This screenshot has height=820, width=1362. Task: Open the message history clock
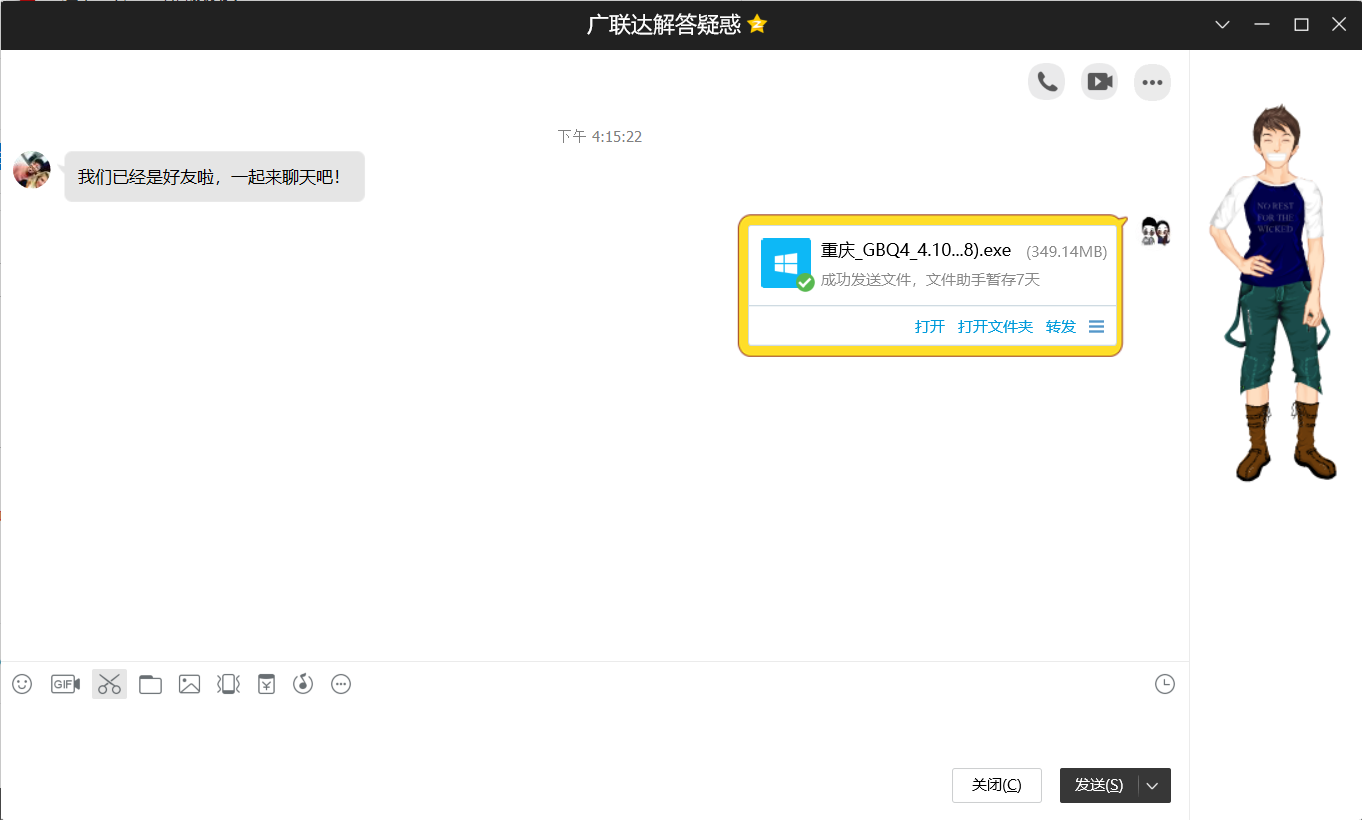pyautogui.click(x=1165, y=684)
